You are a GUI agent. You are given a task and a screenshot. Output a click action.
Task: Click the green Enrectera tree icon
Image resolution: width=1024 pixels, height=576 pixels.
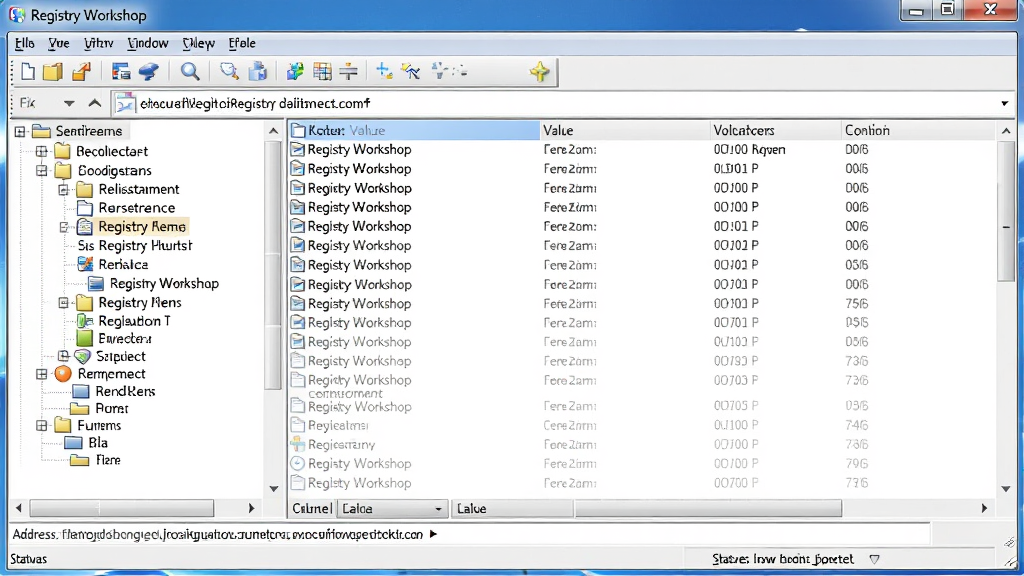coord(84,338)
